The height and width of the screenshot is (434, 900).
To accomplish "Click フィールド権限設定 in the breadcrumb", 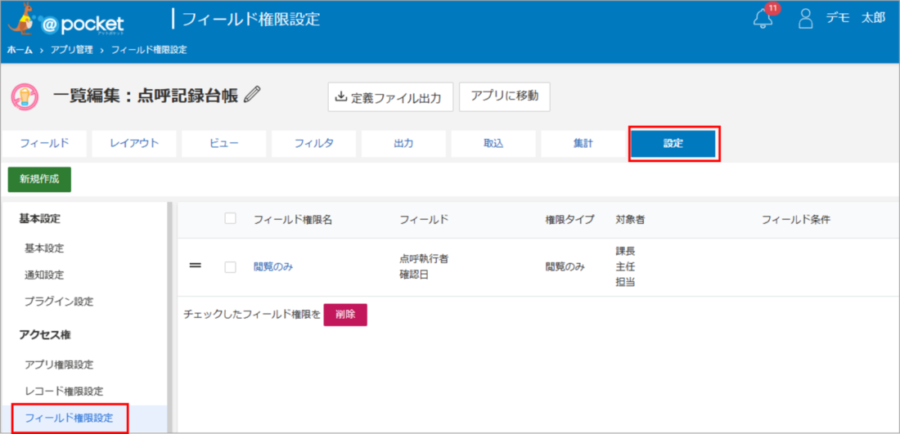I will click(x=149, y=50).
